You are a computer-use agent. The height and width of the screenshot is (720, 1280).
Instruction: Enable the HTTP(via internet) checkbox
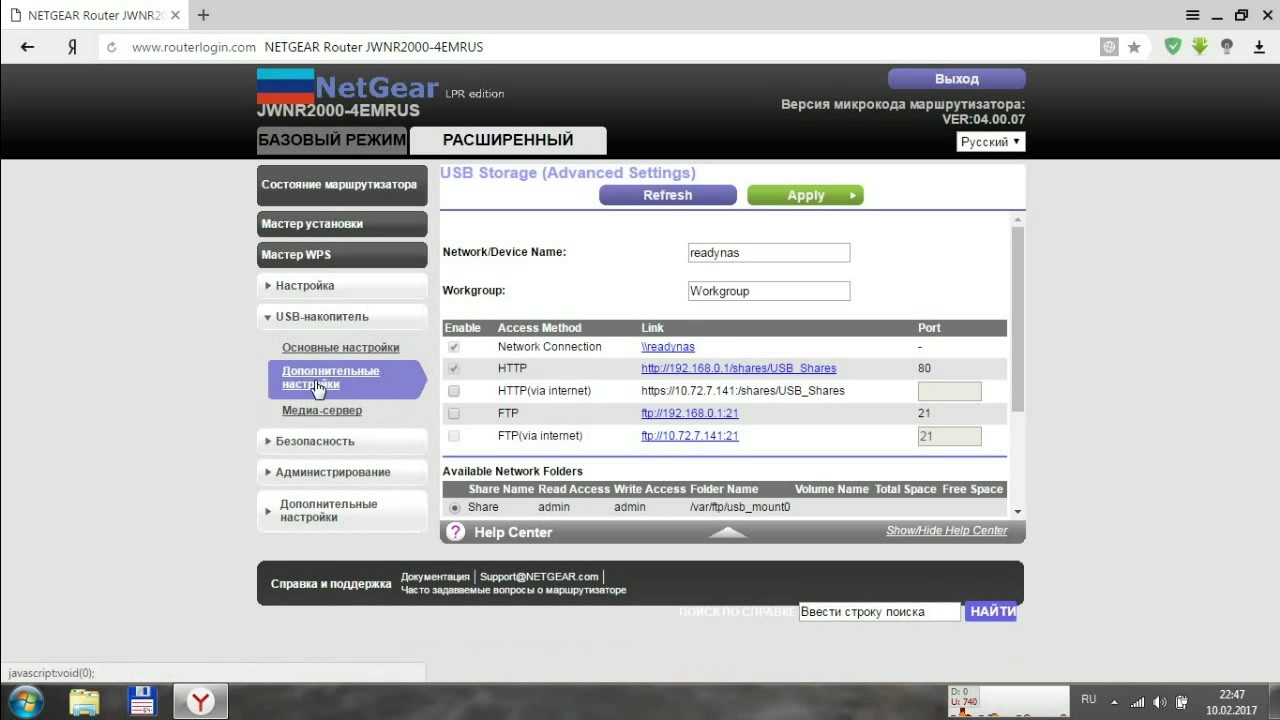454,391
